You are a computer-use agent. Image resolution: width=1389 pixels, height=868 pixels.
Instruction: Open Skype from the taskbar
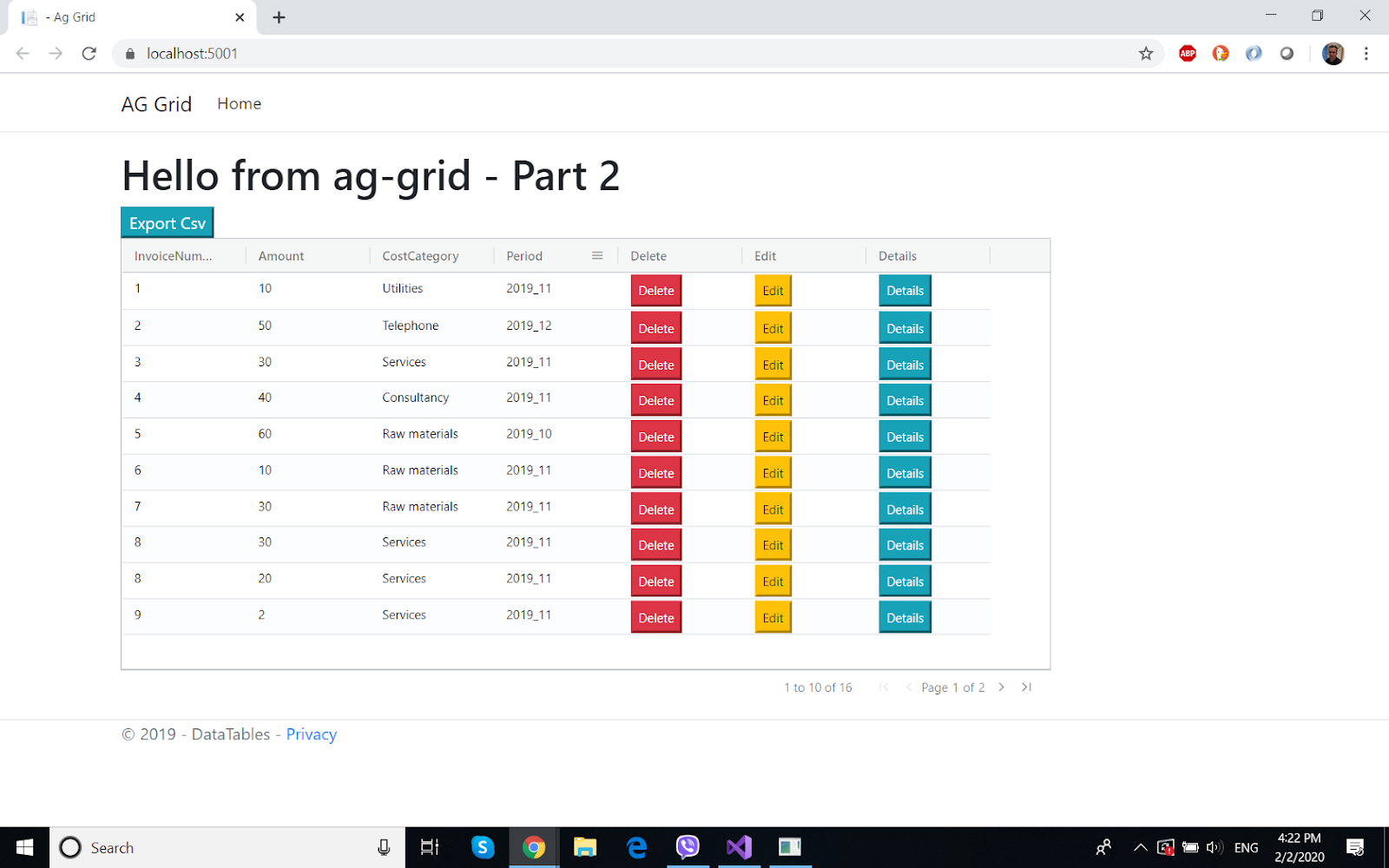point(482,847)
